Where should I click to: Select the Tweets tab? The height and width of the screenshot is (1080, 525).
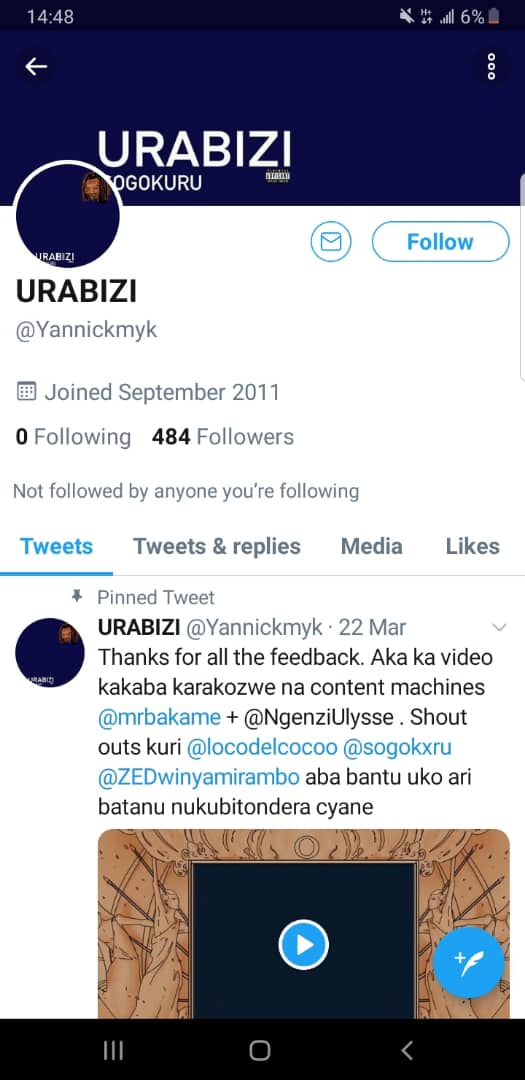click(56, 546)
